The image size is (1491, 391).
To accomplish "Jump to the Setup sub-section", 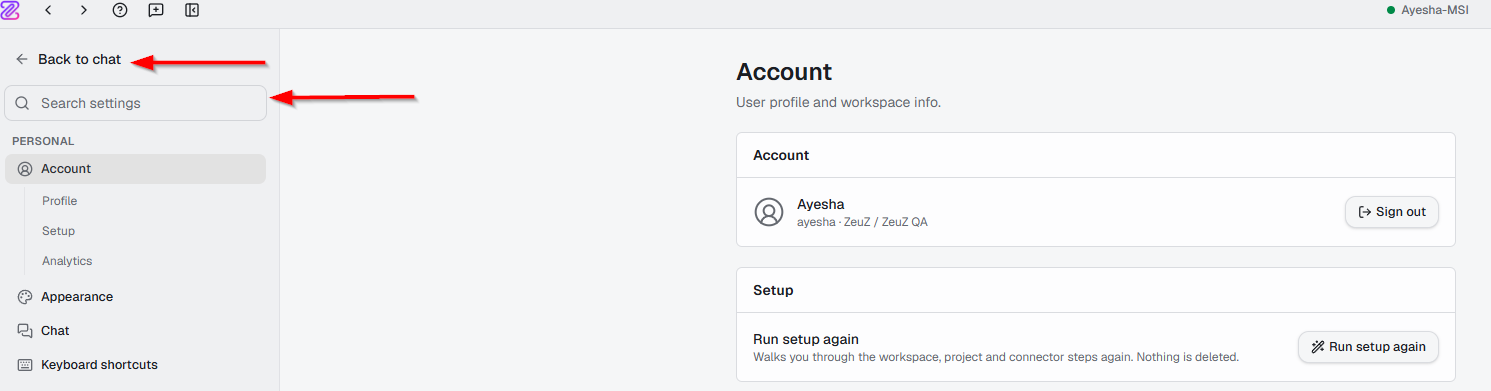I will point(58,231).
